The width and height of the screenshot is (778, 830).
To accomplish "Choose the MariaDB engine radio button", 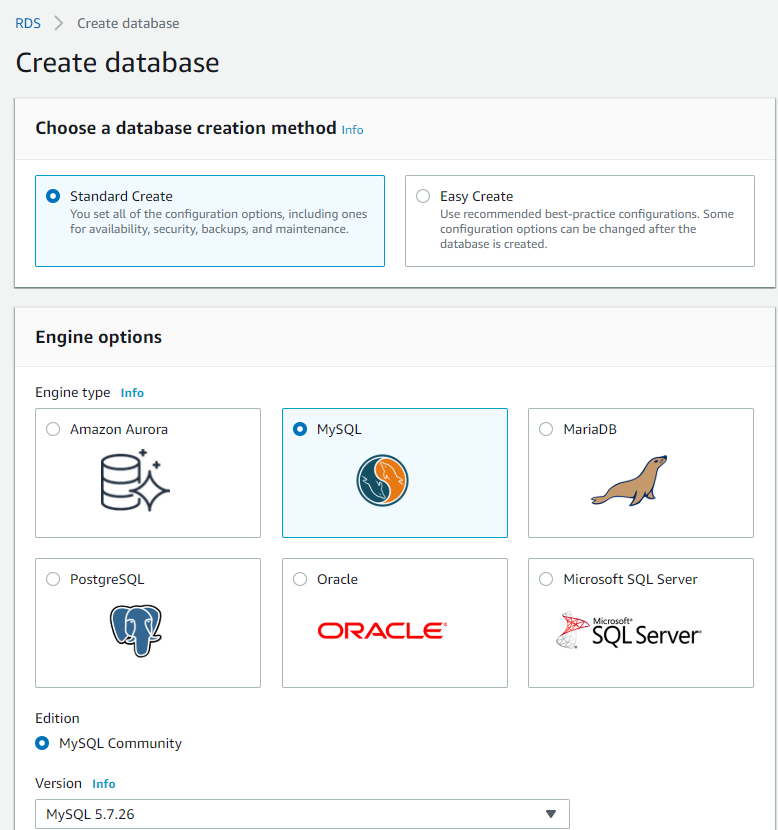I will click(546, 428).
